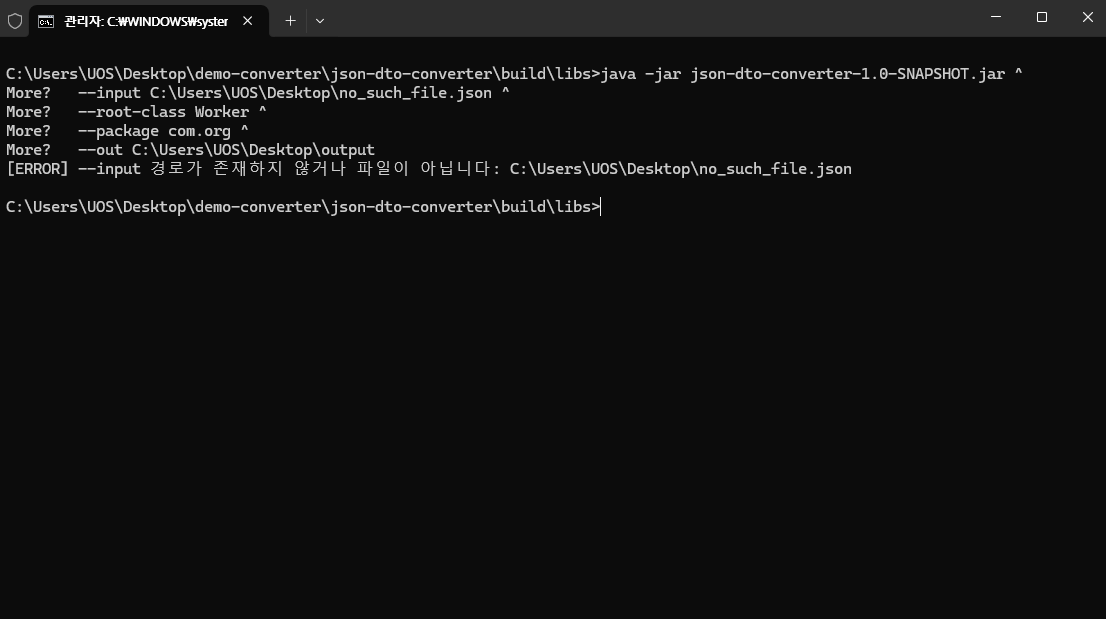The width and height of the screenshot is (1106, 619).
Task: Click the file path in the error message
Action: click(681, 169)
